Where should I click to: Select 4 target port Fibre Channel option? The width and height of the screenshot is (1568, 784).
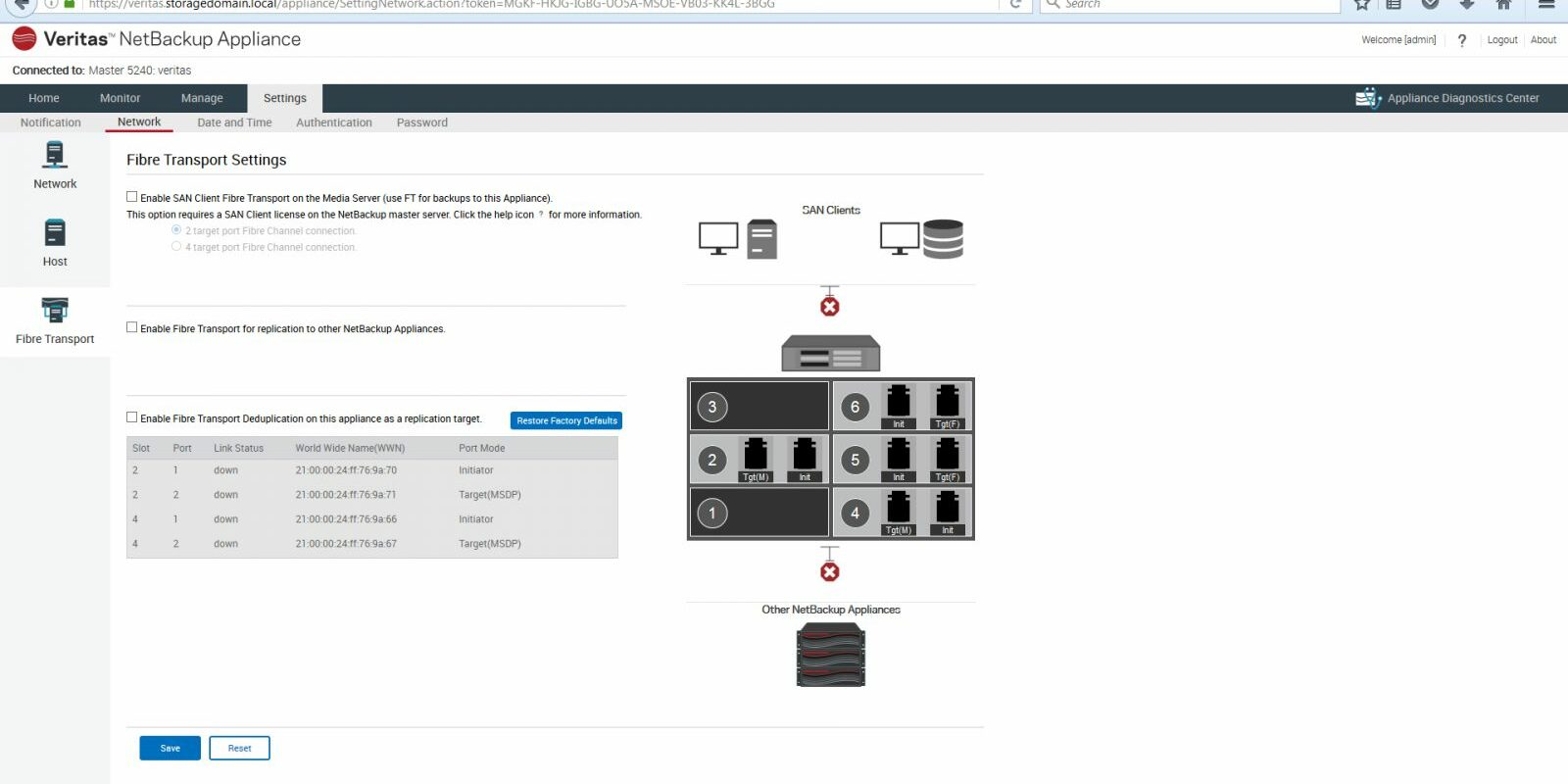pyautogui.click(x=176, y=246)
